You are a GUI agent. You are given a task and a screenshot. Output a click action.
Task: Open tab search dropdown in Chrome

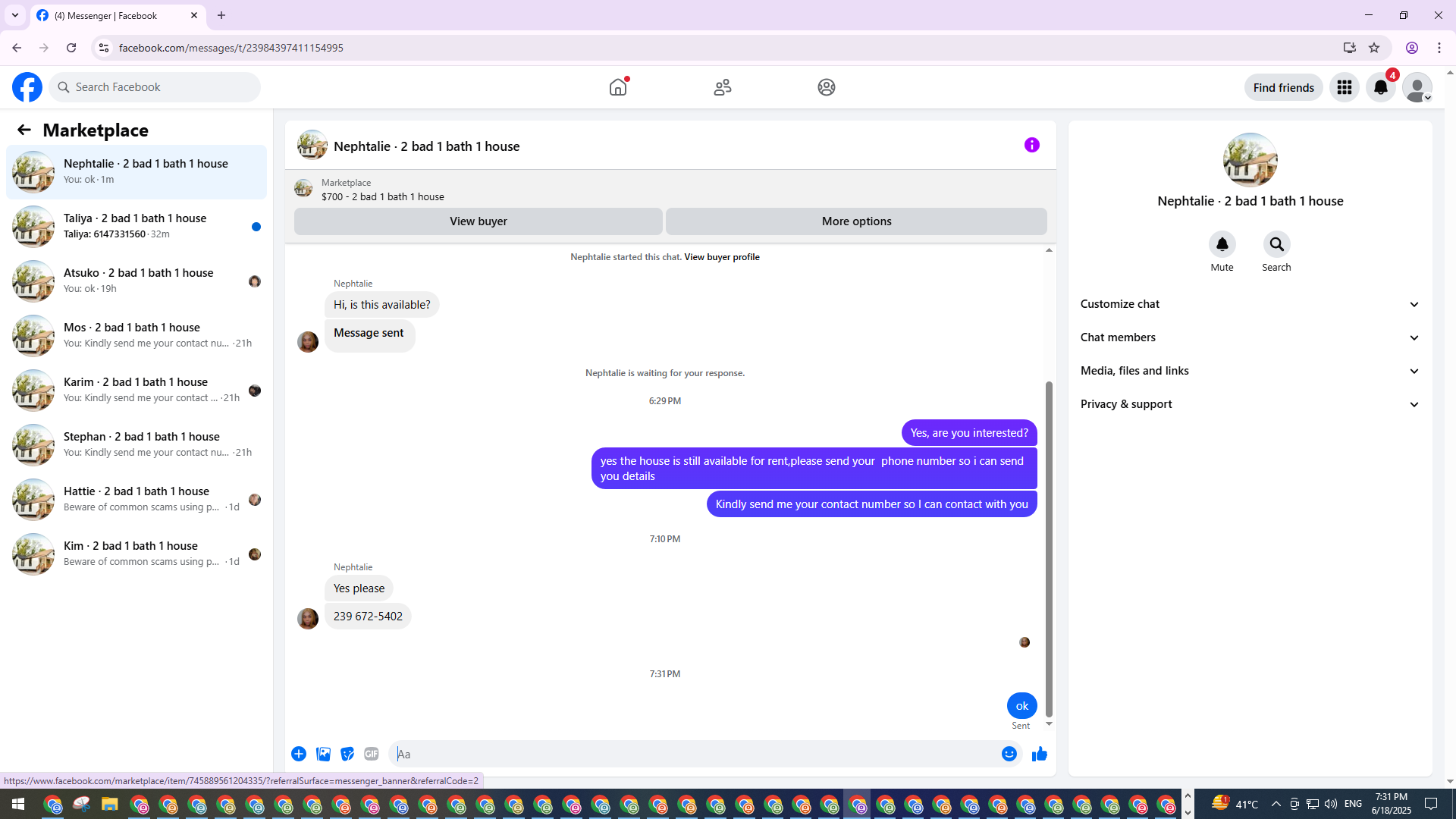pyautogui.click(x=15, y=15)
